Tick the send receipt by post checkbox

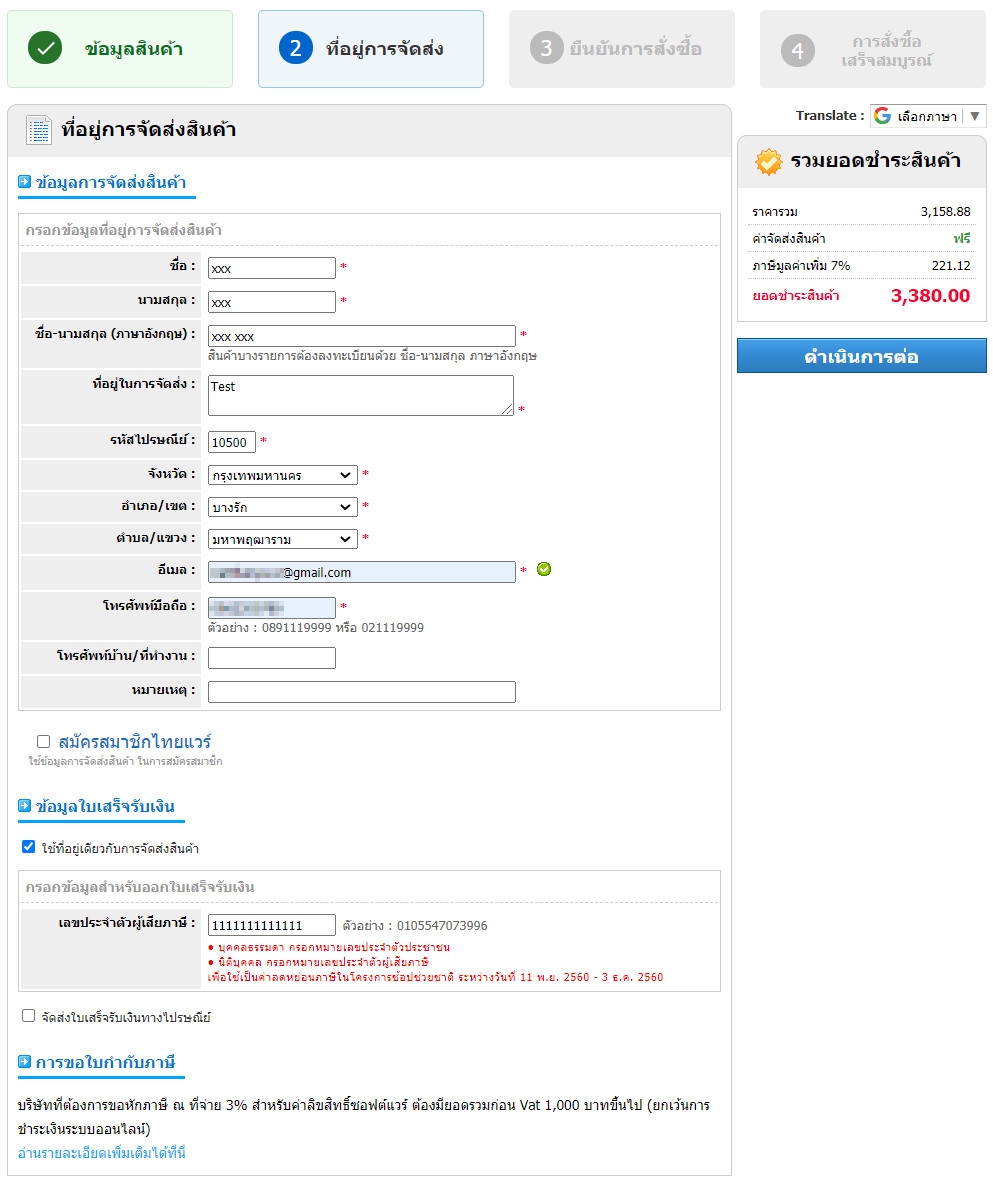coord(28,1016)
